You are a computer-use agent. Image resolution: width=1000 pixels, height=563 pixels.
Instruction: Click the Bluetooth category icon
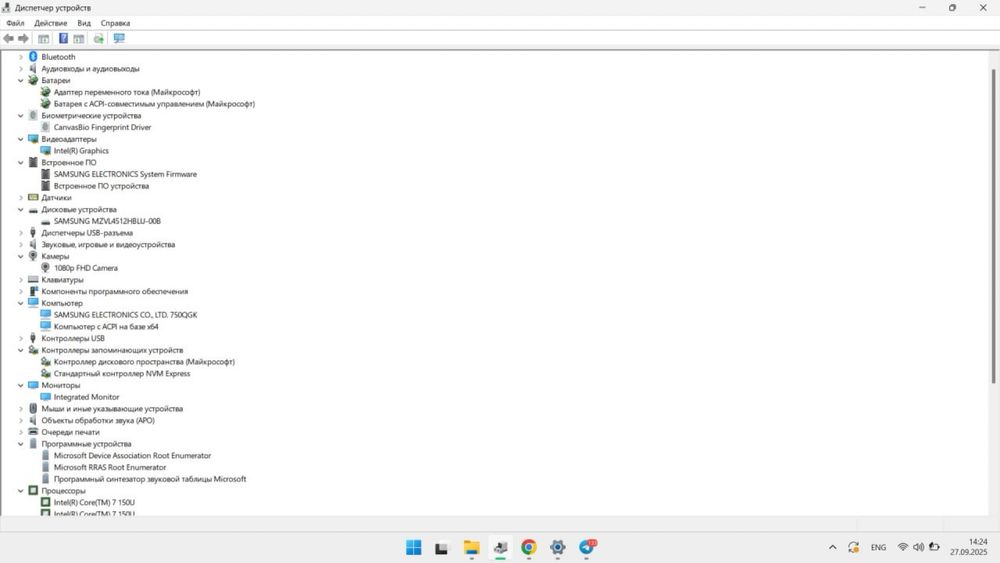pyautogui.click(x=33, y=57)
